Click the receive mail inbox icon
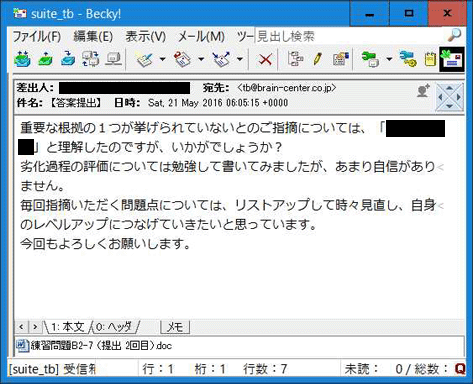Viewport: 473px width, 384px height. [x=68, y=59]
